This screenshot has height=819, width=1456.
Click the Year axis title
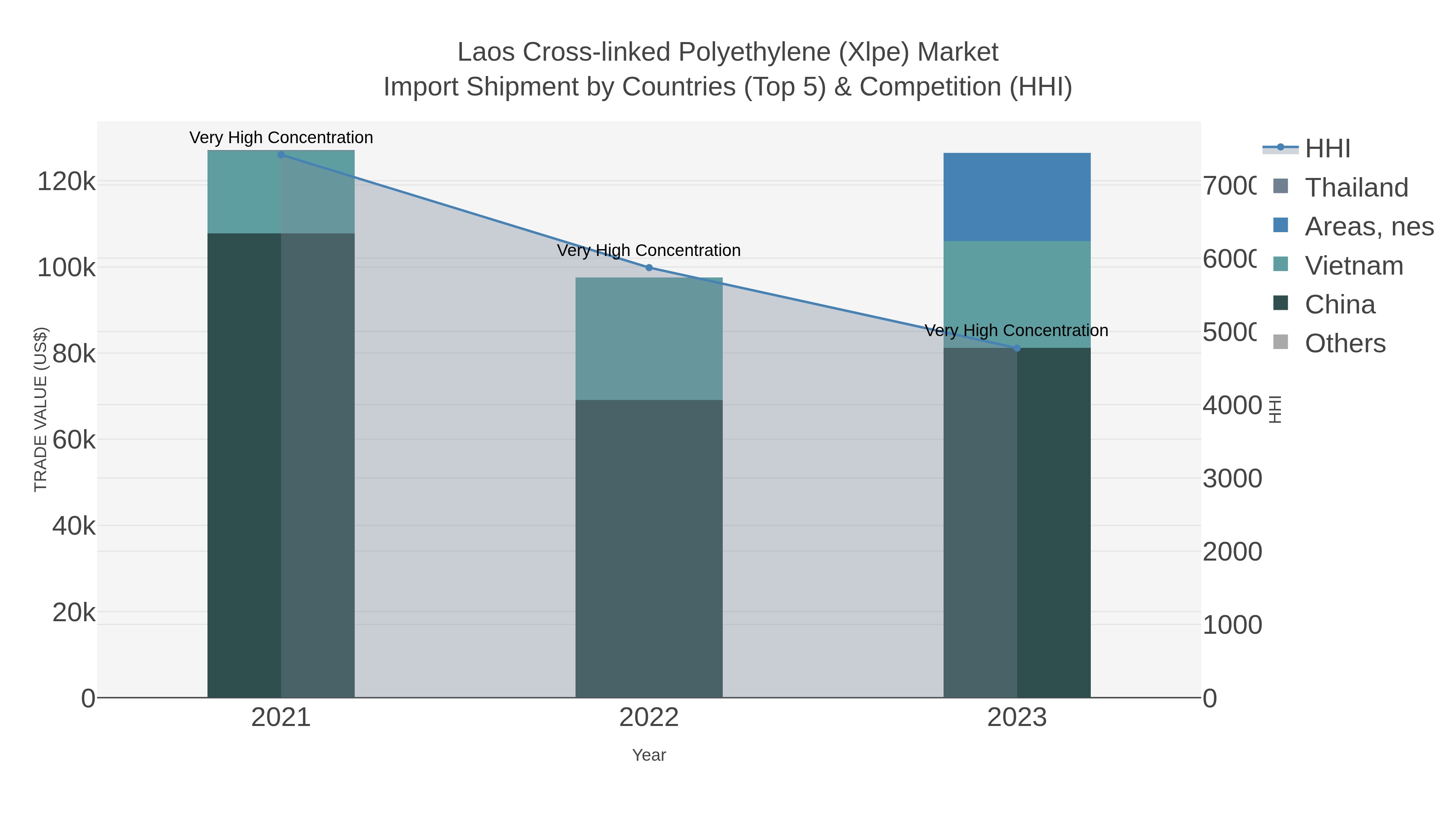pyautogui.click(x=649, y=755)
